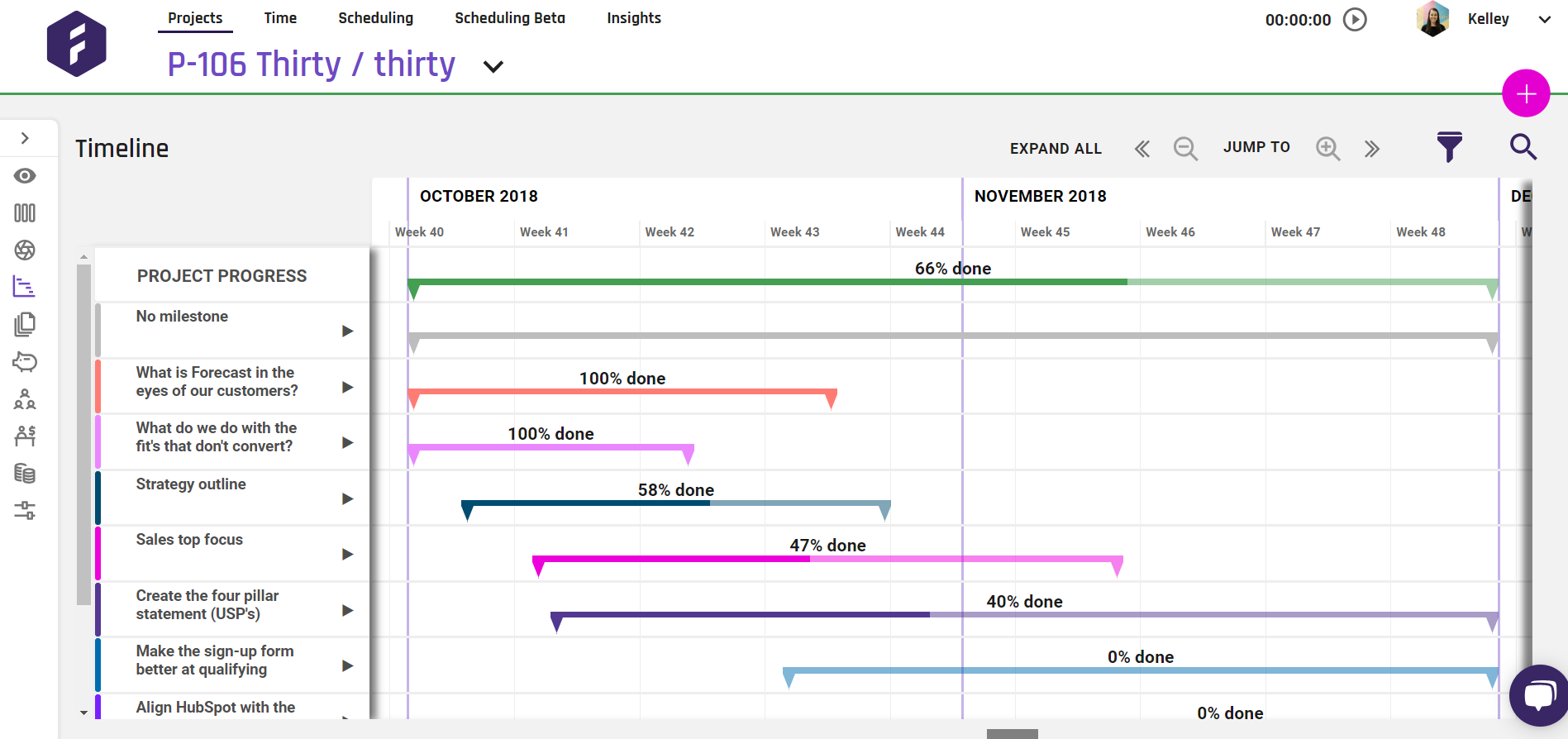
Task: Click the green 66% done project progress bar
Action: click(953, 282)
